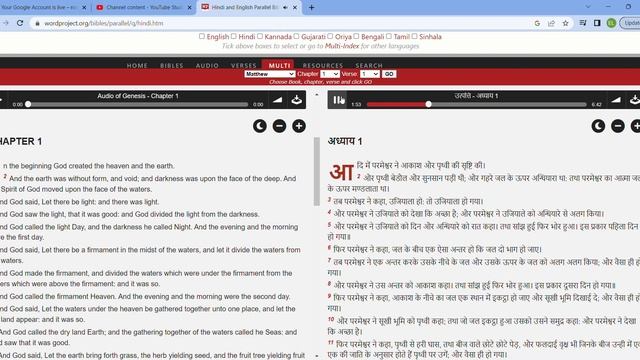Tick the English language checkbox

pyautogui.click(x=202, y=36)
